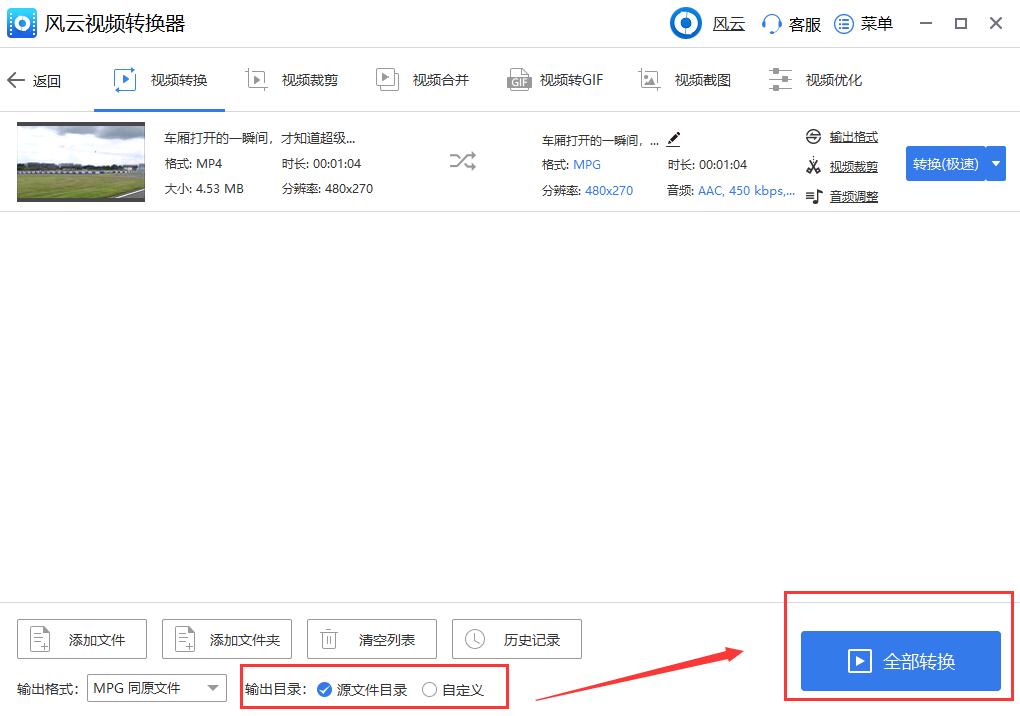Image resolution: width=1020 pixels, height=716 pixels.
Task: Select 源文件目录 as output directory
Action: click(x=325, y=689)
